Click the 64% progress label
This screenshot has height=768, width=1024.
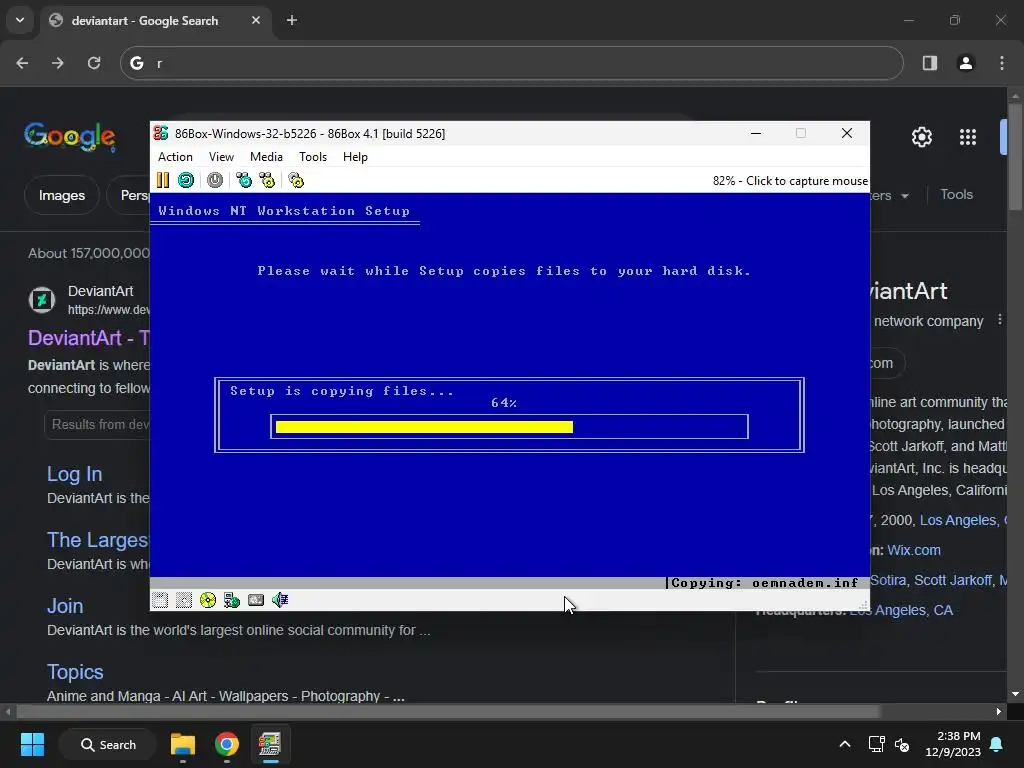(x=504, y=403)
